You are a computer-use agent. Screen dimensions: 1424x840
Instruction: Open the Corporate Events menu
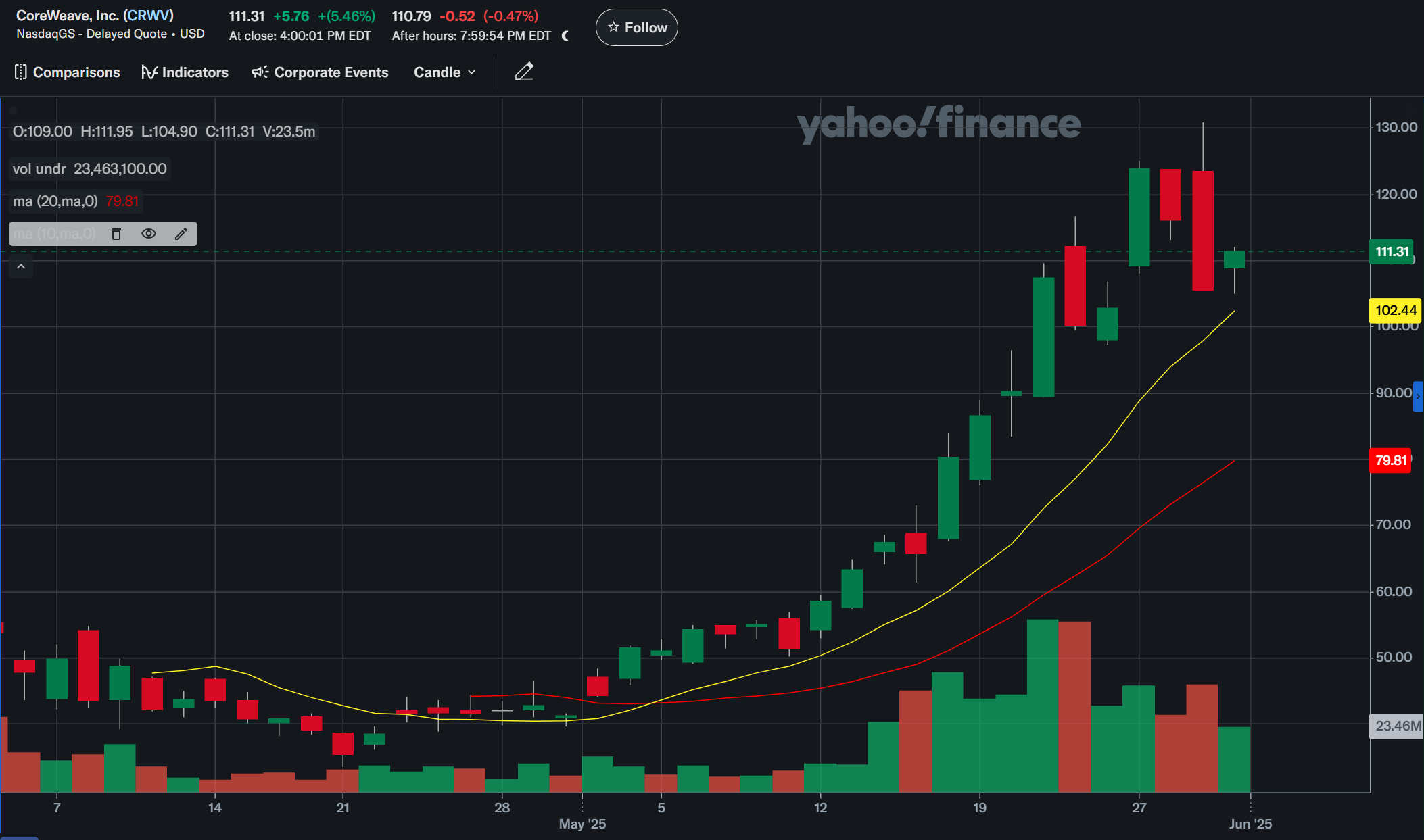point(320,72)
